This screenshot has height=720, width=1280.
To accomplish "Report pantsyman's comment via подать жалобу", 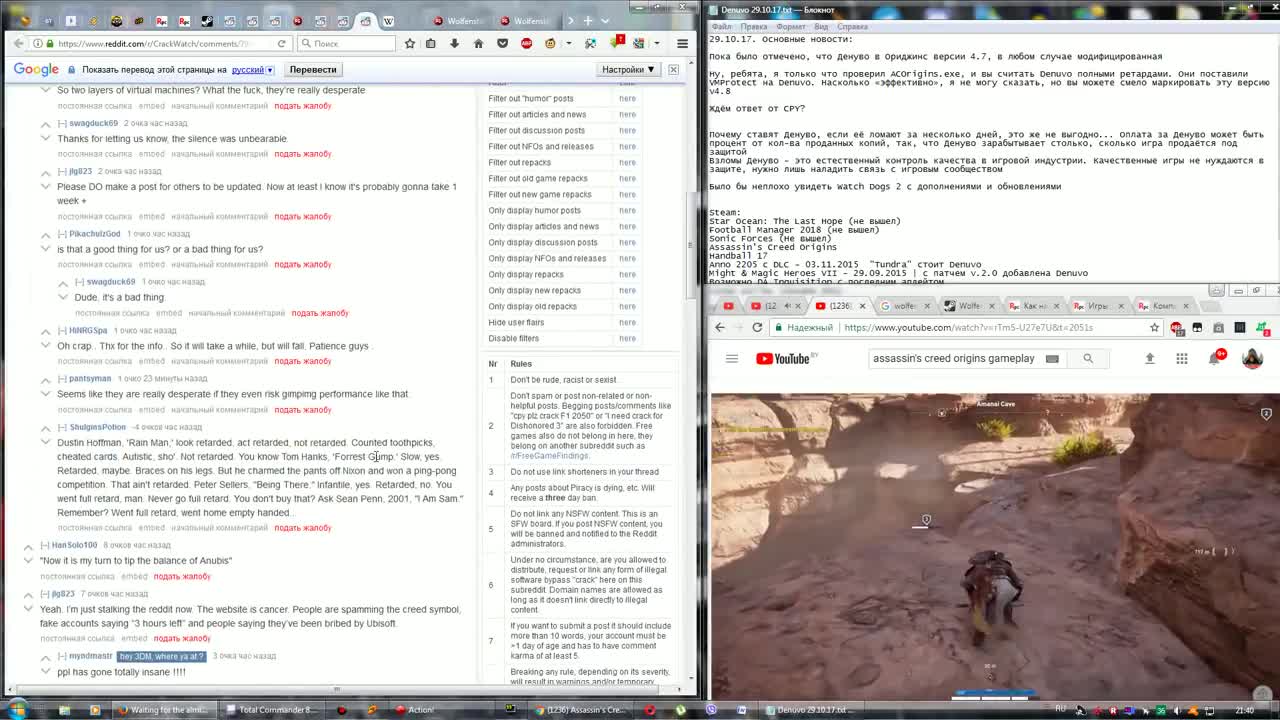I will click(x=303, y=409).
